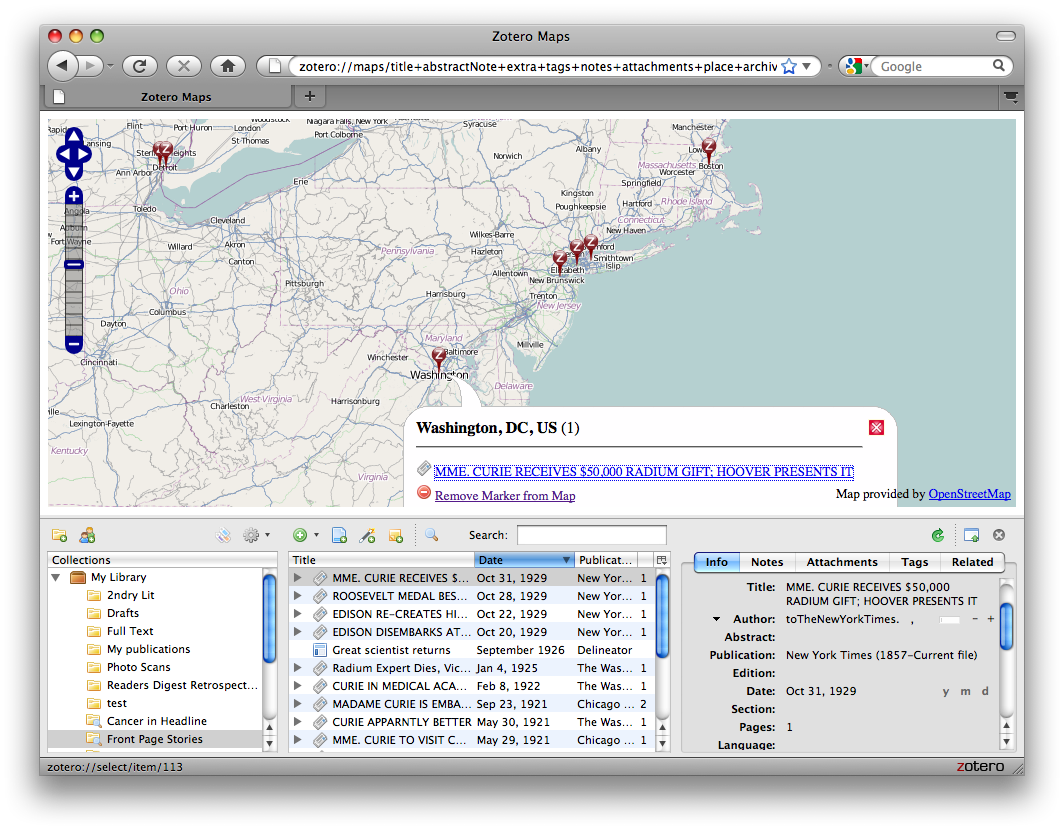Close the Washington, DC popup
The width and height of the screenshot is (1064, 830).
(876, 428)
